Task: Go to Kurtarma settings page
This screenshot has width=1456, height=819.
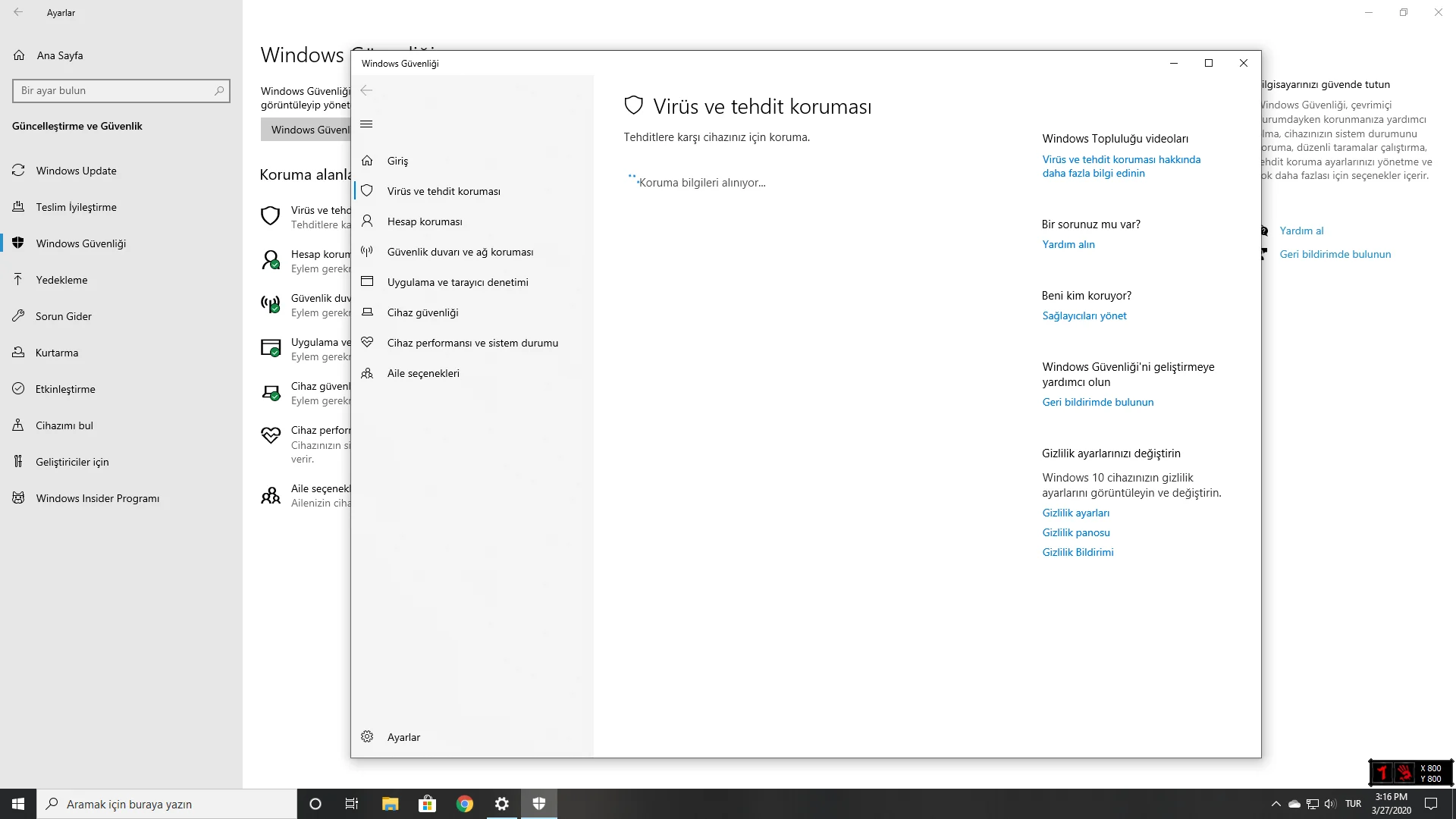Action: [57, 353]
